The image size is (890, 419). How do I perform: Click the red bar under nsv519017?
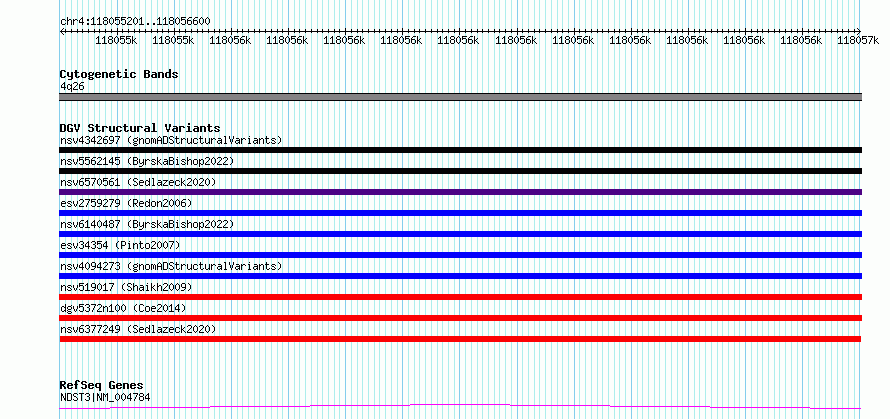click(460, 297)
